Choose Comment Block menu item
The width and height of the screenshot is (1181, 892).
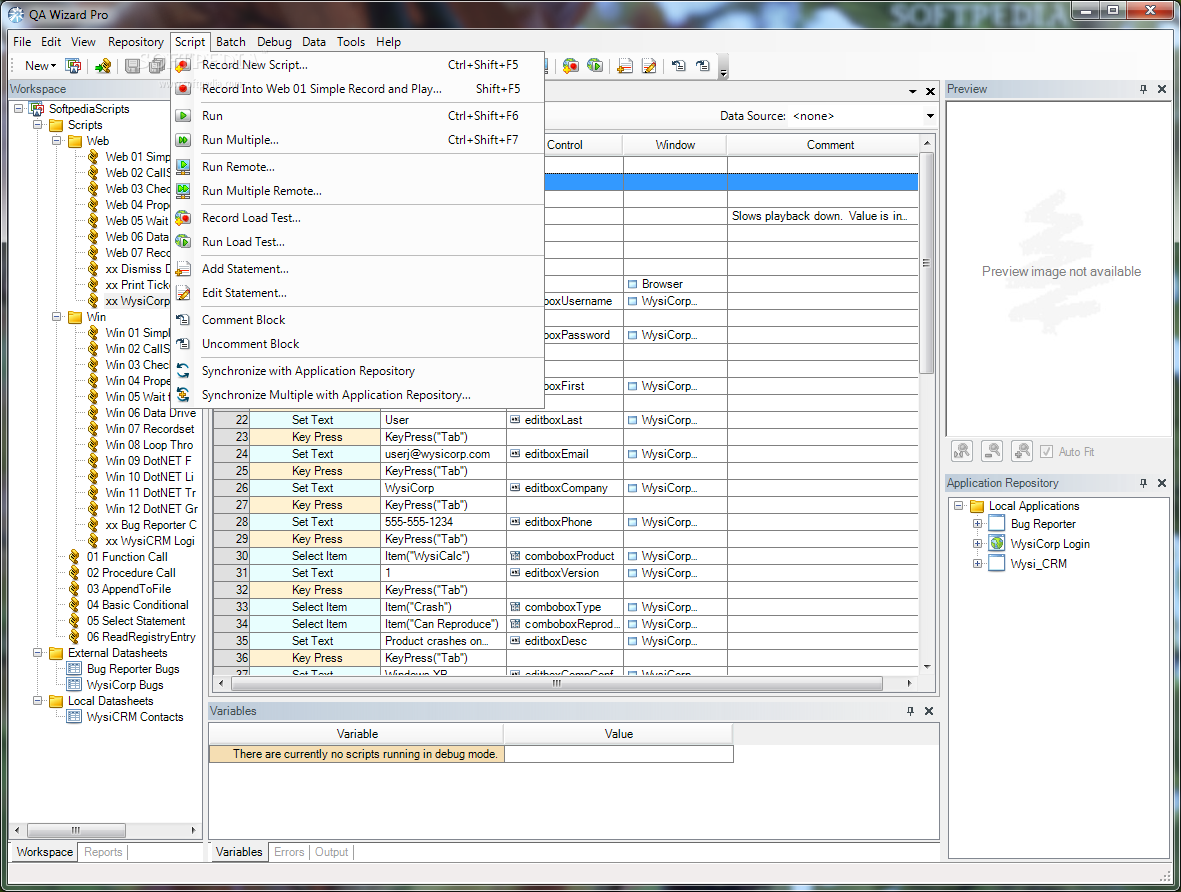pyautogui.click(x=358, y=319)
